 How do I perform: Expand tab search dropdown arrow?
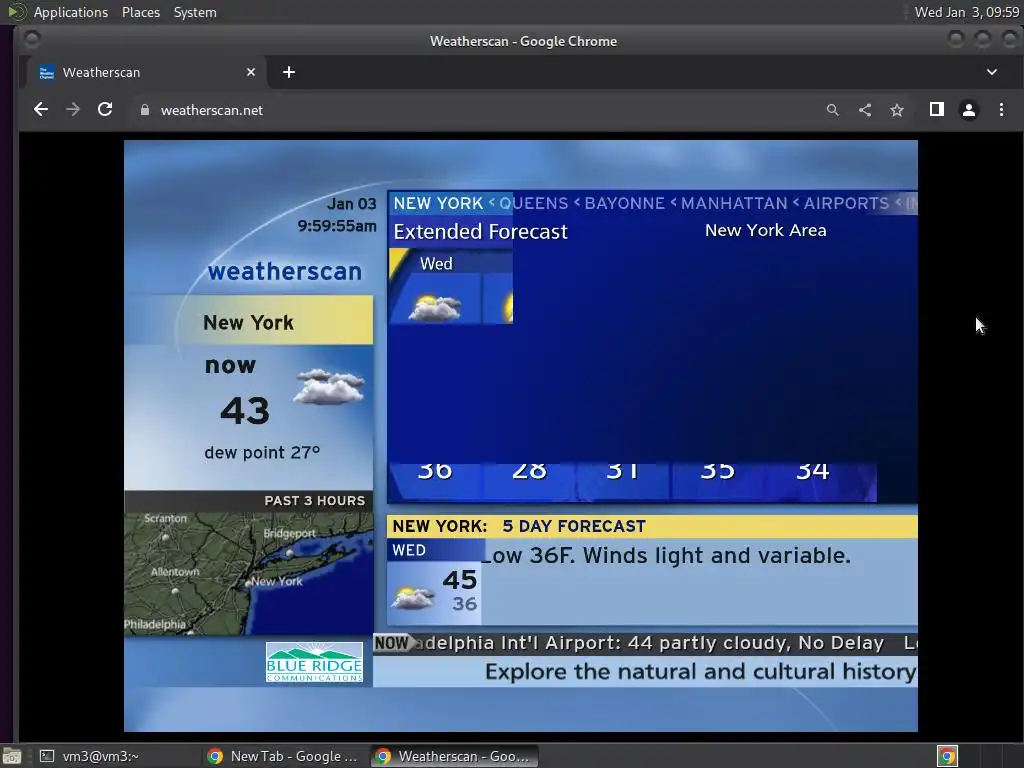[991, 72]
